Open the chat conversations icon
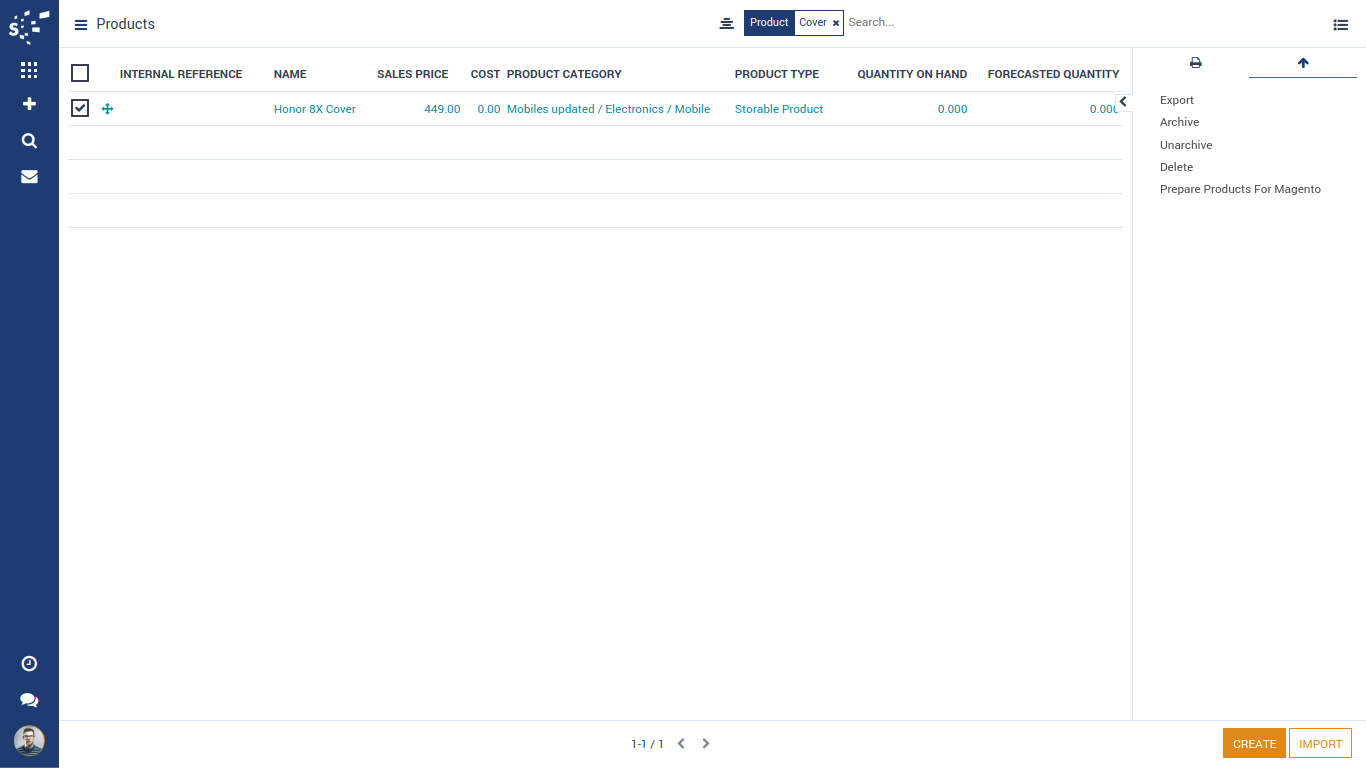The height and width of the screenshot is (768, 1366). tap(29, 701)
